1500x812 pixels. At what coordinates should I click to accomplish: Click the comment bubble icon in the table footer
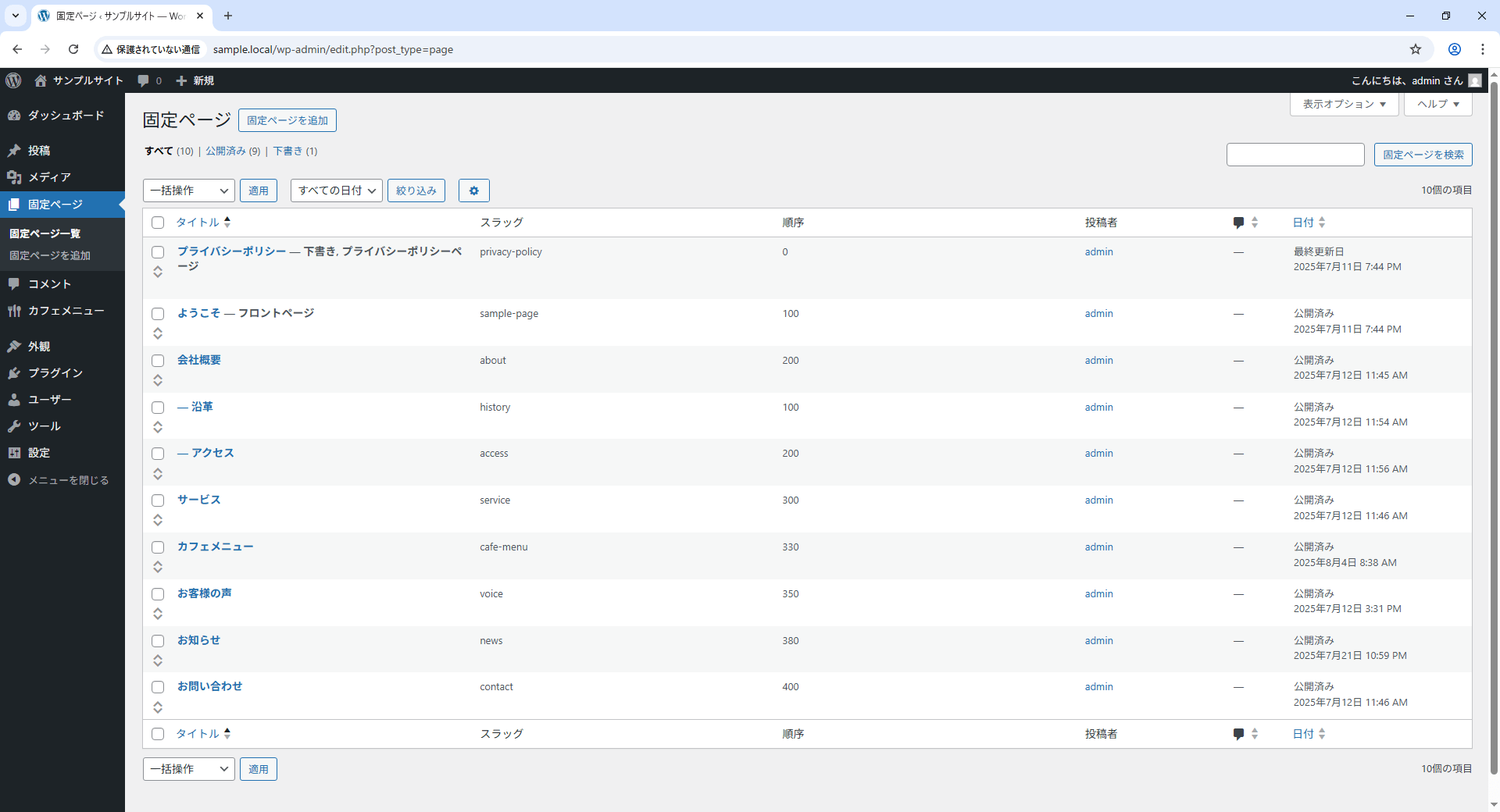coord(1238,734)
